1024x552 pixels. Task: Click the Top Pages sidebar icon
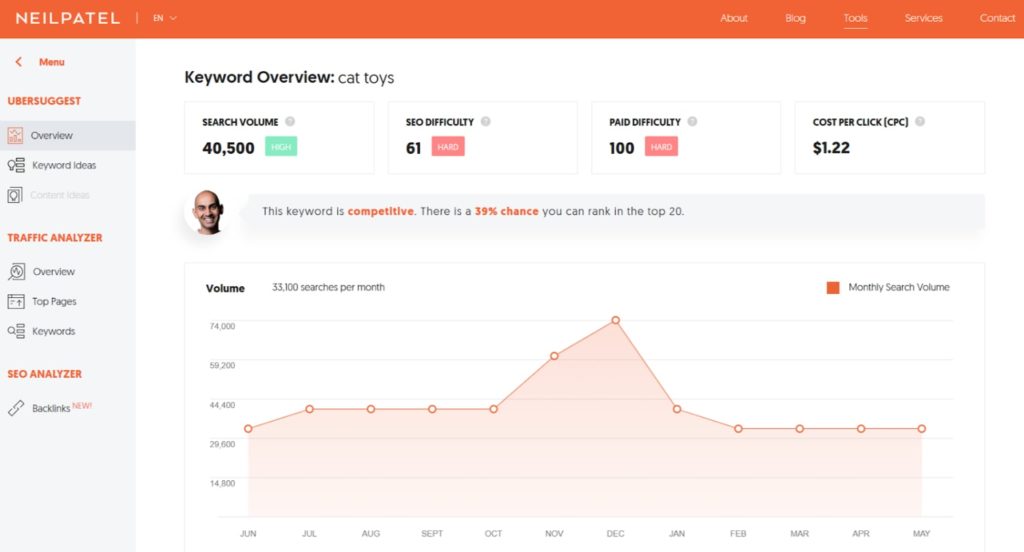point(16,301)
